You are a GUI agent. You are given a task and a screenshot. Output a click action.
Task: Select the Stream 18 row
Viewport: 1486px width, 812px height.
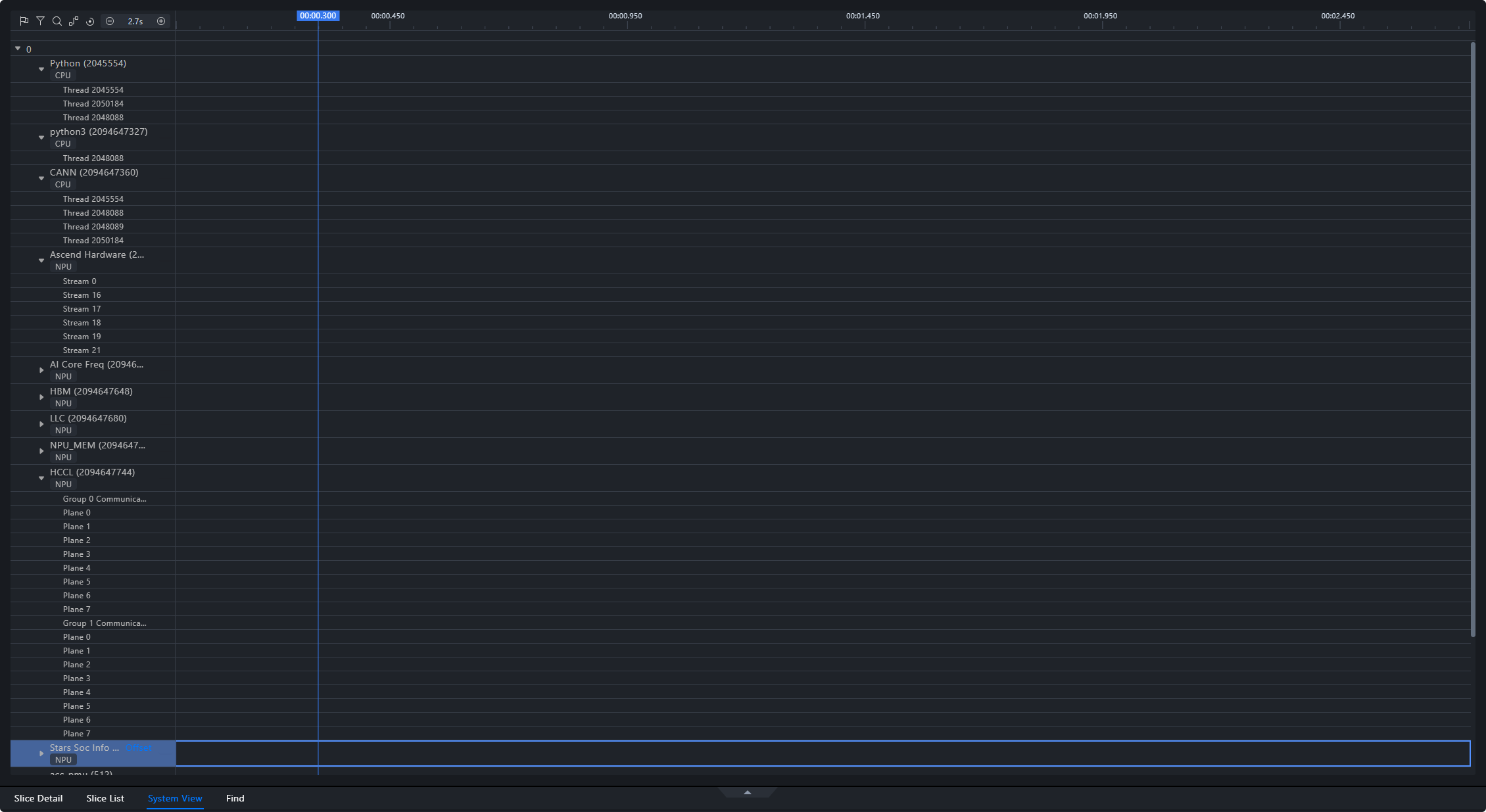coord(93,323)
